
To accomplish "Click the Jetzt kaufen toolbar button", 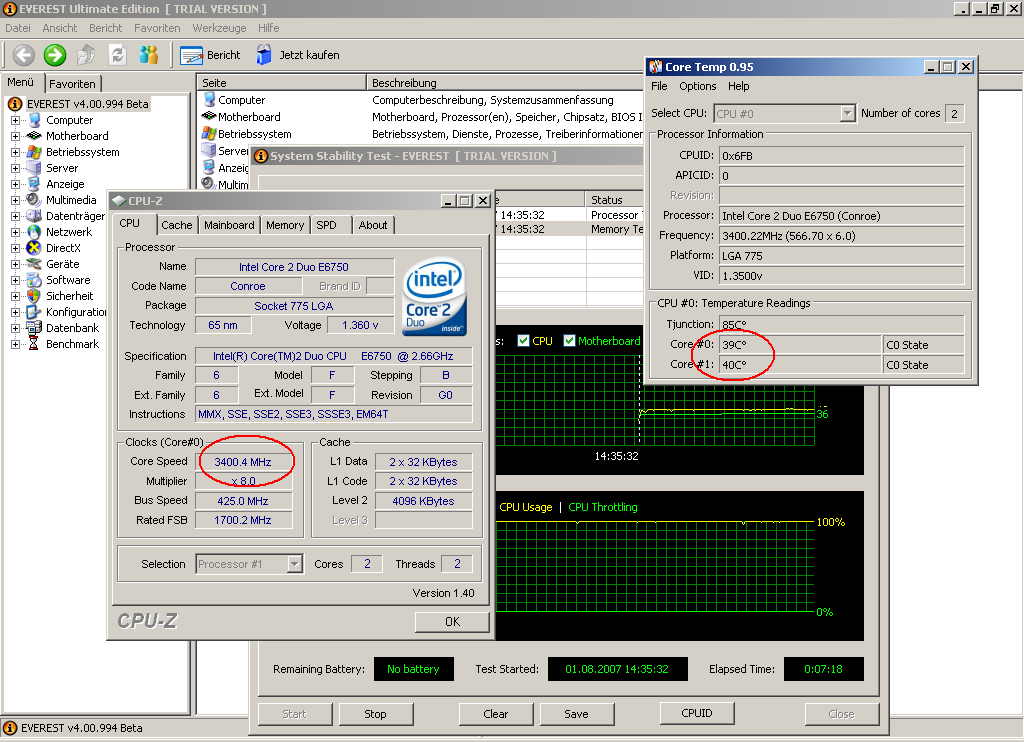I will click(x=298, y=55).
